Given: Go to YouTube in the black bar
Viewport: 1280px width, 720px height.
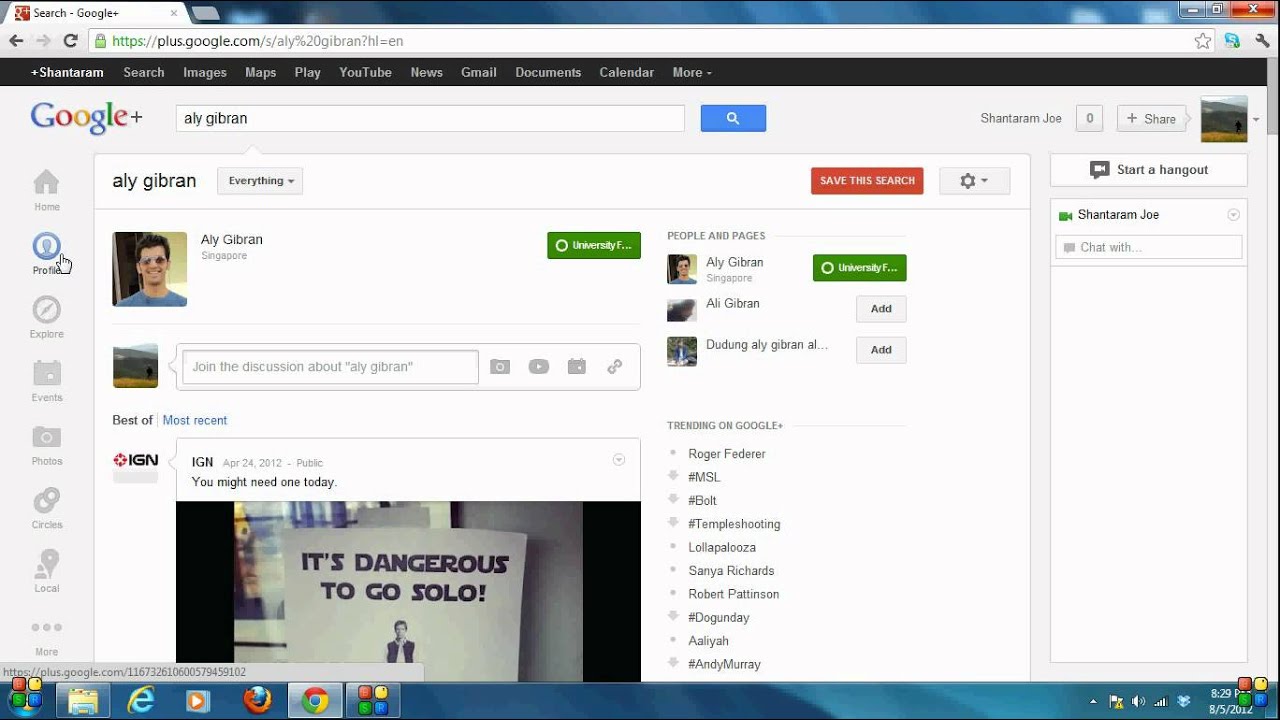Looking at the screenshot, I should [365, 72].
